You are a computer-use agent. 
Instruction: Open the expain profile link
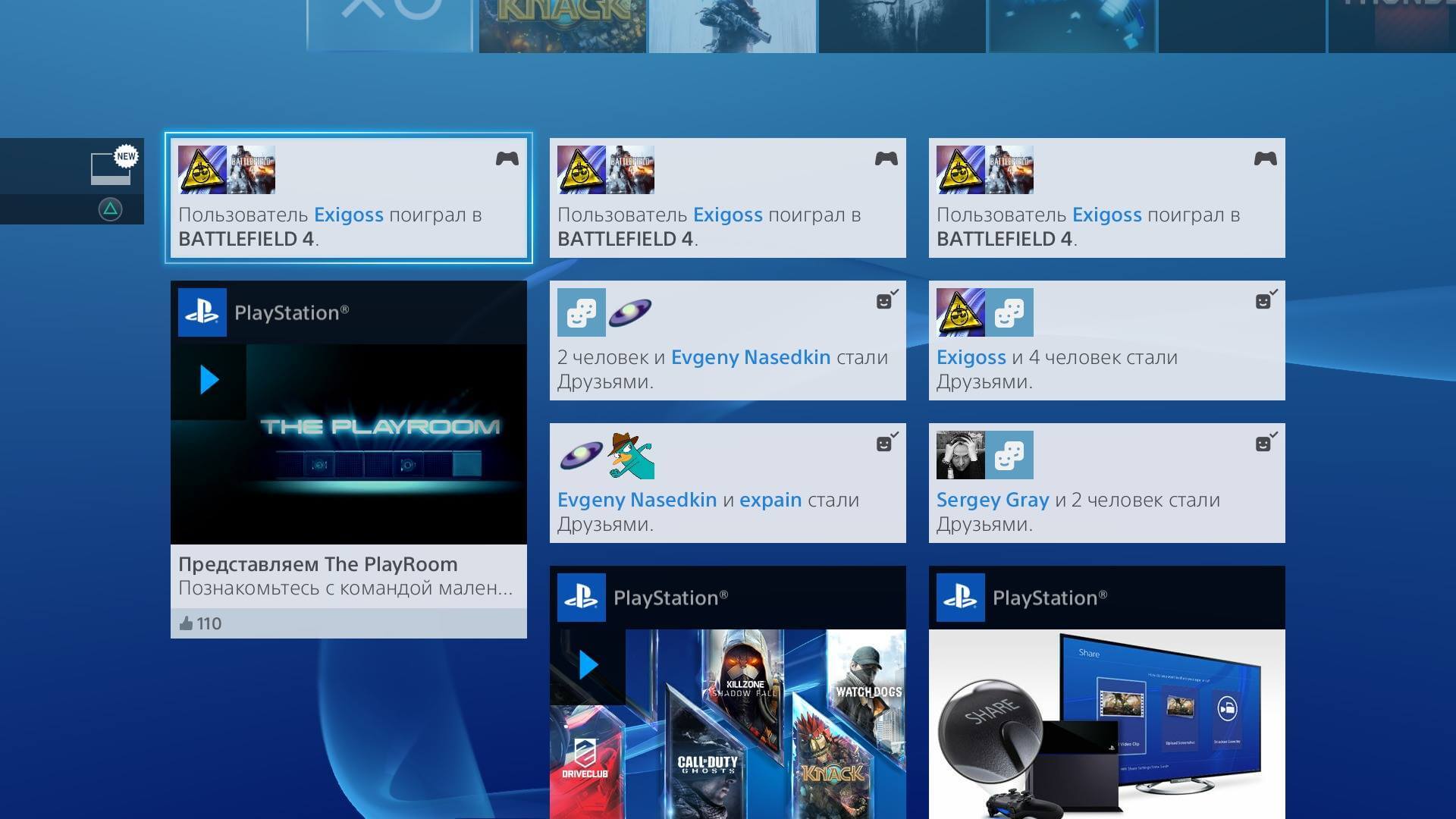770,500
